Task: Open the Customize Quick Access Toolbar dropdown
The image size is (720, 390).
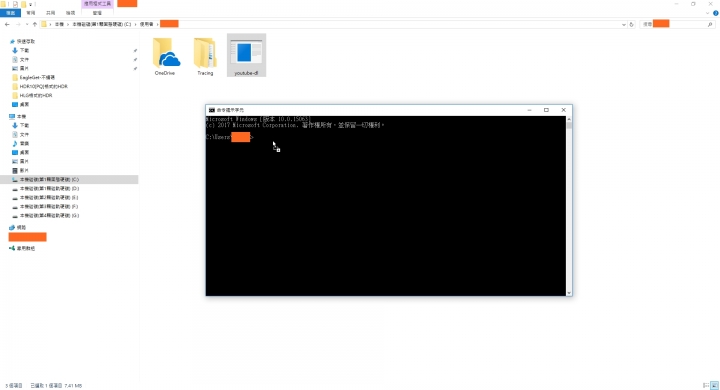Action: 31,5
